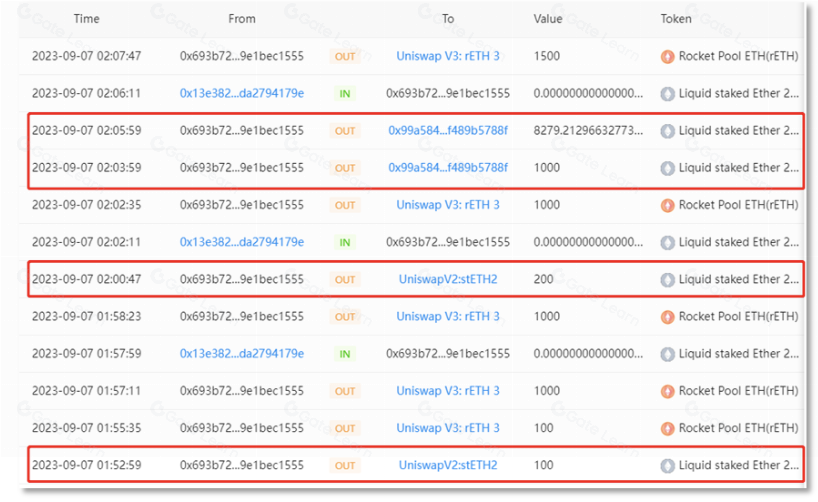Viewport: 818px width, 502px height.
Task: Select timestamp 2023-09-07 02:07:47
Action: click(x=86, y=56)
